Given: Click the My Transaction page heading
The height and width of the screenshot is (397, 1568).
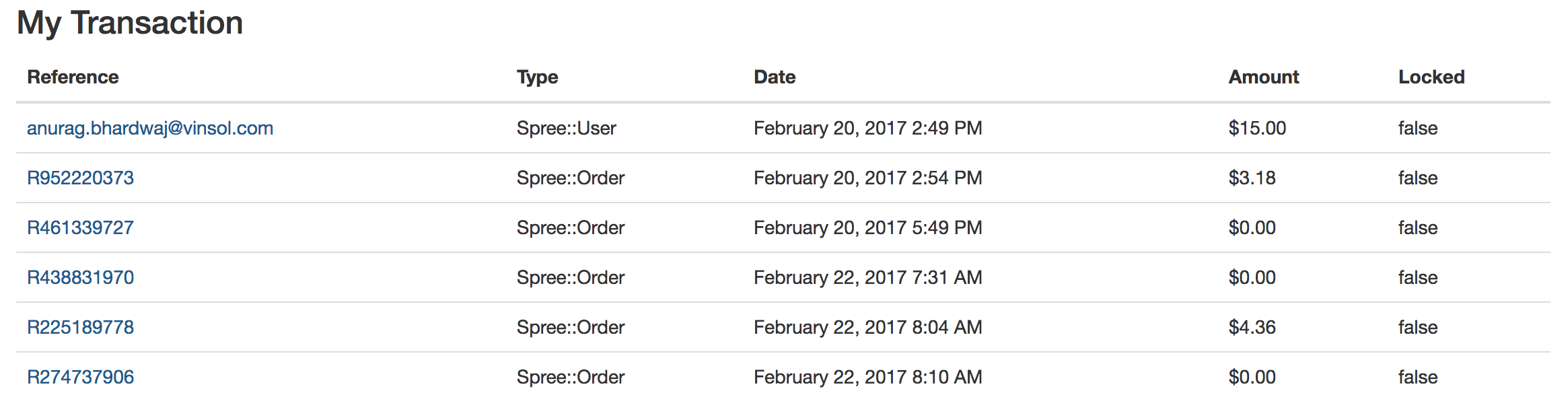Looking at the screenshot, I should coord(130,23).
